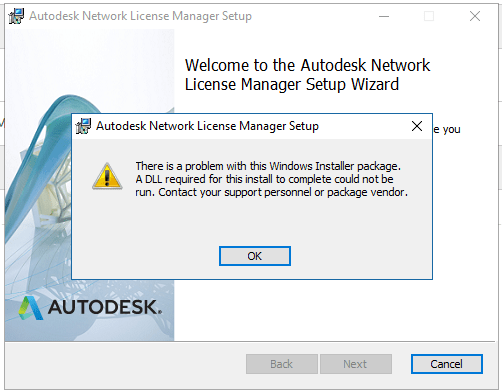Click the installer icon in the error dialog title bar
Viewport: 502px width, 392px height.
click(83, 126)
